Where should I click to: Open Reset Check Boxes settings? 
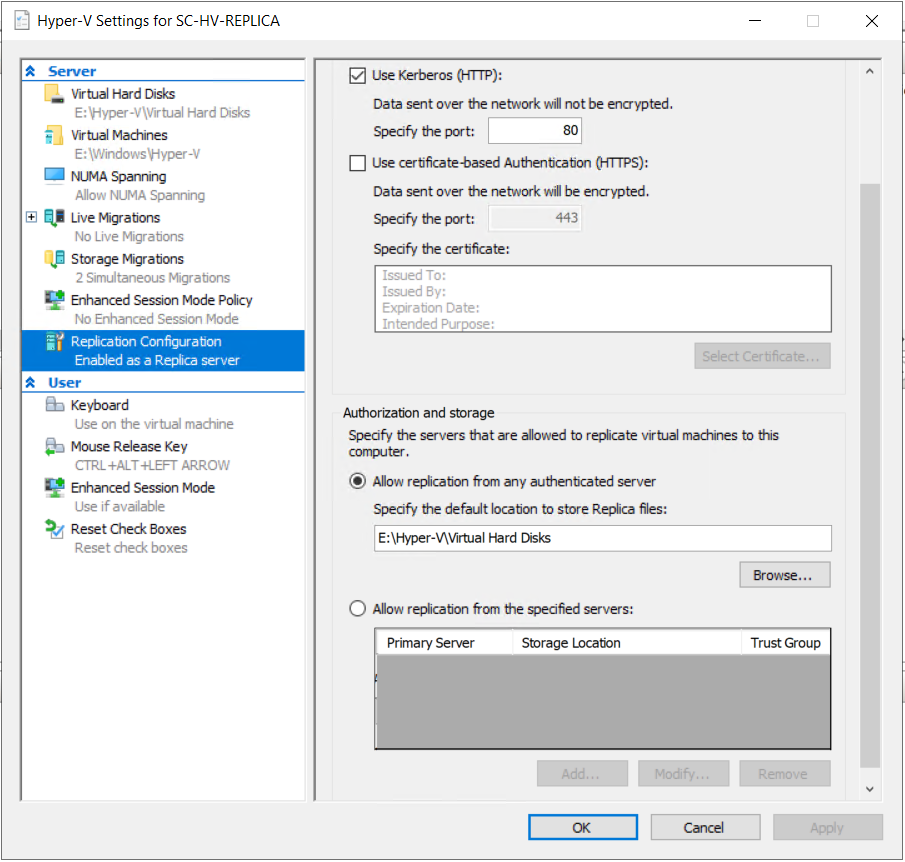128,529
